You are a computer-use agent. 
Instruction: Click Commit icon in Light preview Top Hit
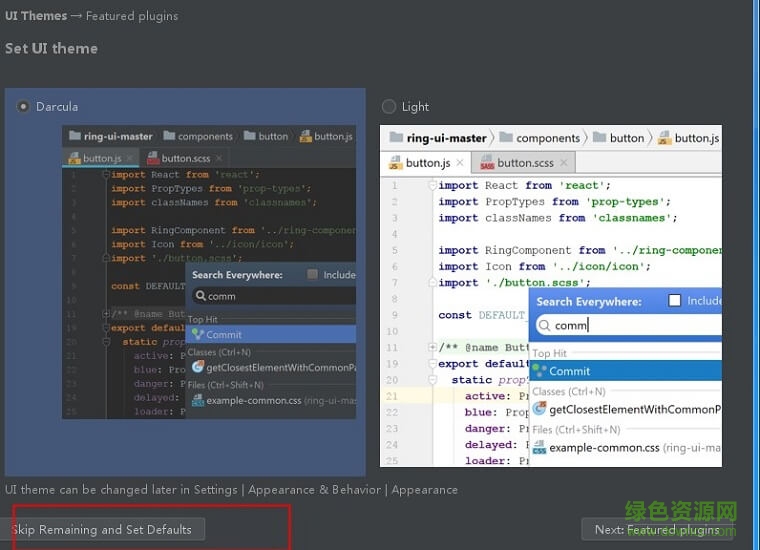[540, 371]
